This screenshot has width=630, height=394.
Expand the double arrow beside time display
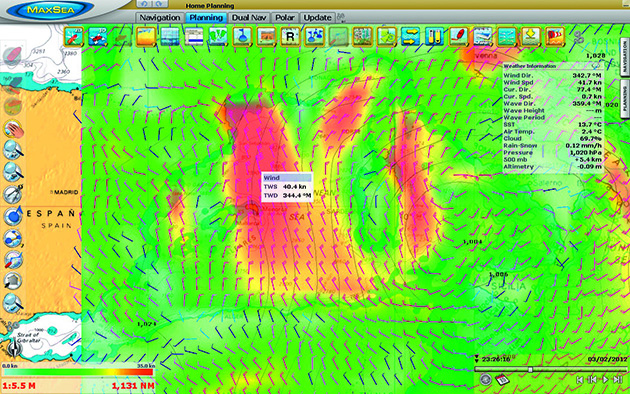(477, 359)
